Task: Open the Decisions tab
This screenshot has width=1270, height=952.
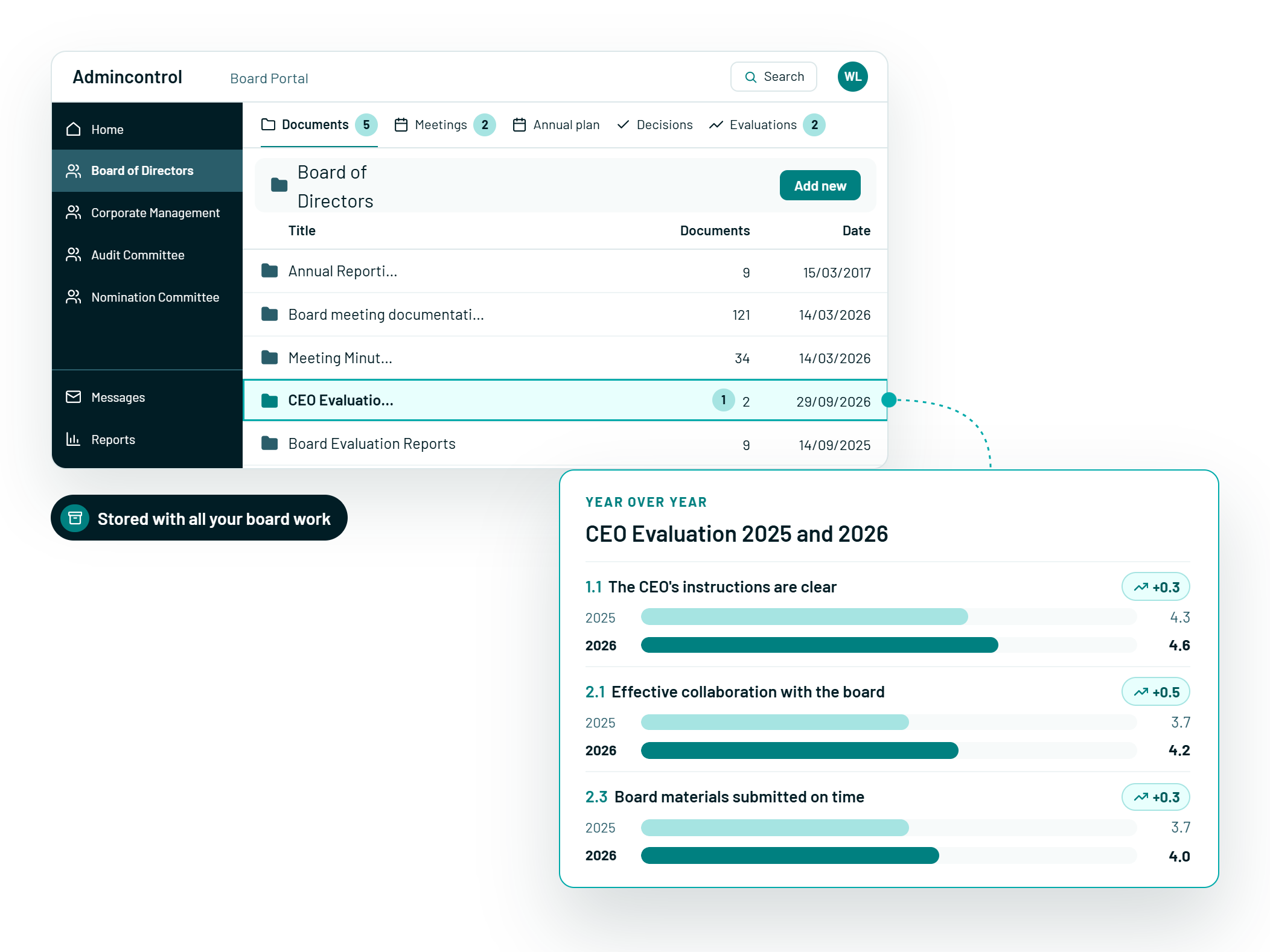Action: pyautogui.click(x=655, y=125)
